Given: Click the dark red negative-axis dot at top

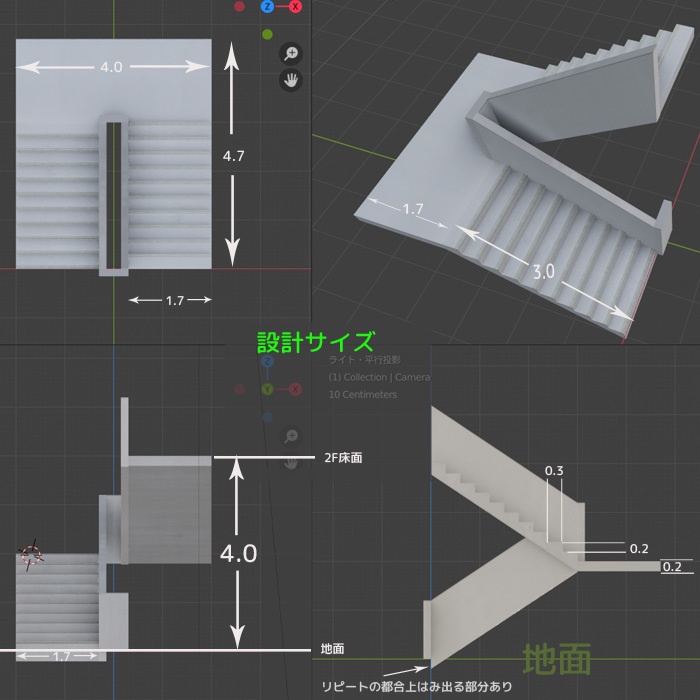Looking at the screenshot, I should (239, 6).
